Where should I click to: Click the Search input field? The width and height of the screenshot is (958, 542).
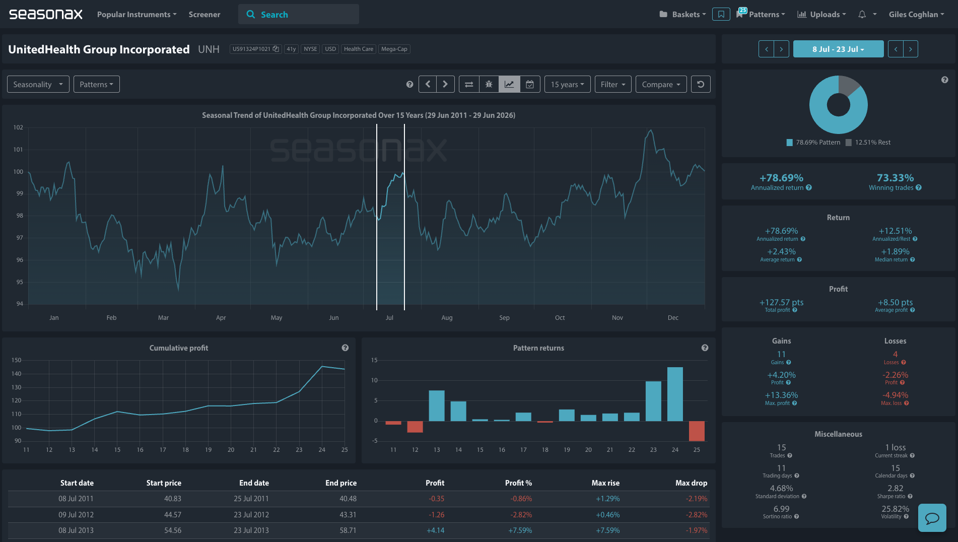299,14
